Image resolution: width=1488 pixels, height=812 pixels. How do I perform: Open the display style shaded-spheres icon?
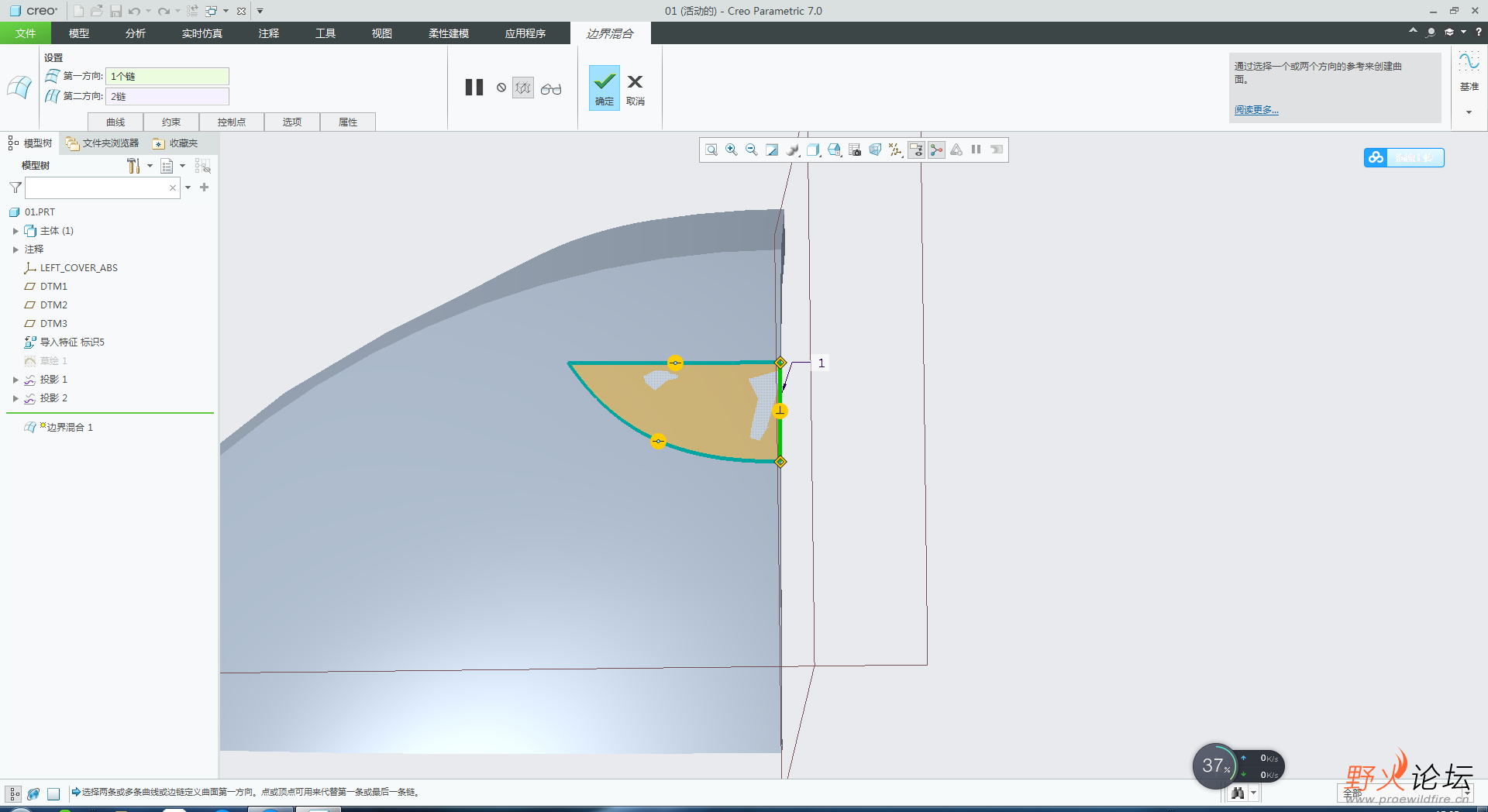point(793,150)
